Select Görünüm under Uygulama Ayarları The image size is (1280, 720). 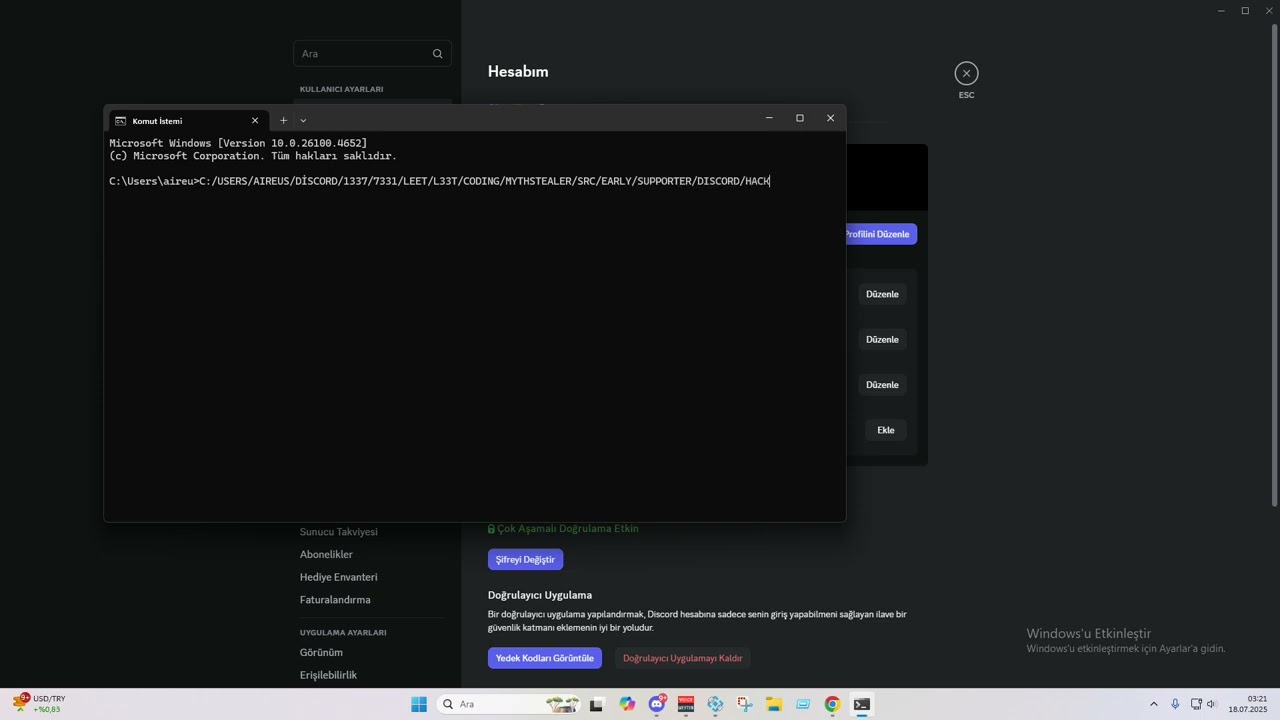tap(321, 652)
